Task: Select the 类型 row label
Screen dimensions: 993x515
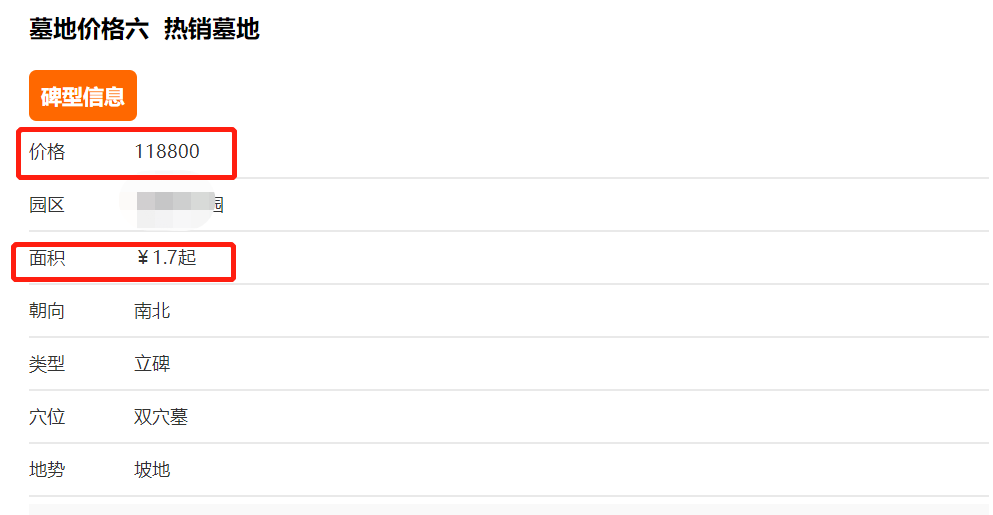Action: pos(47,364)
